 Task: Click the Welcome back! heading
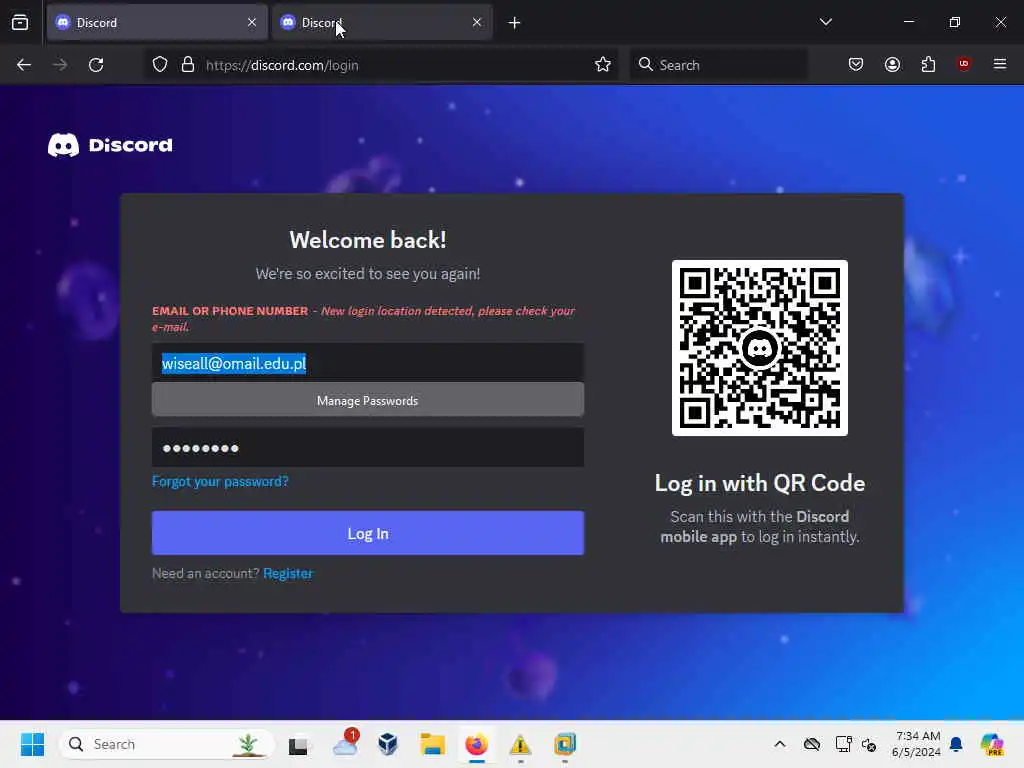368,240
